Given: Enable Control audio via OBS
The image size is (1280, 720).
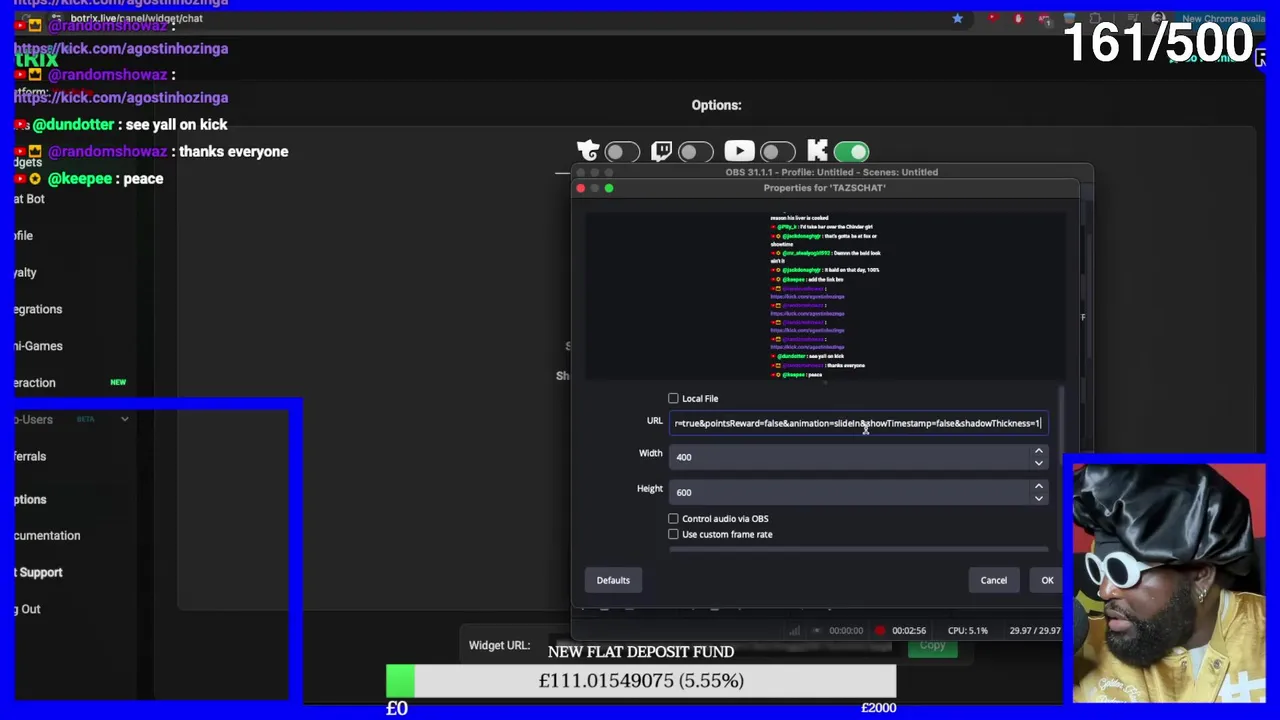Looking at the screenshot, I should click(x=673, y=518).
